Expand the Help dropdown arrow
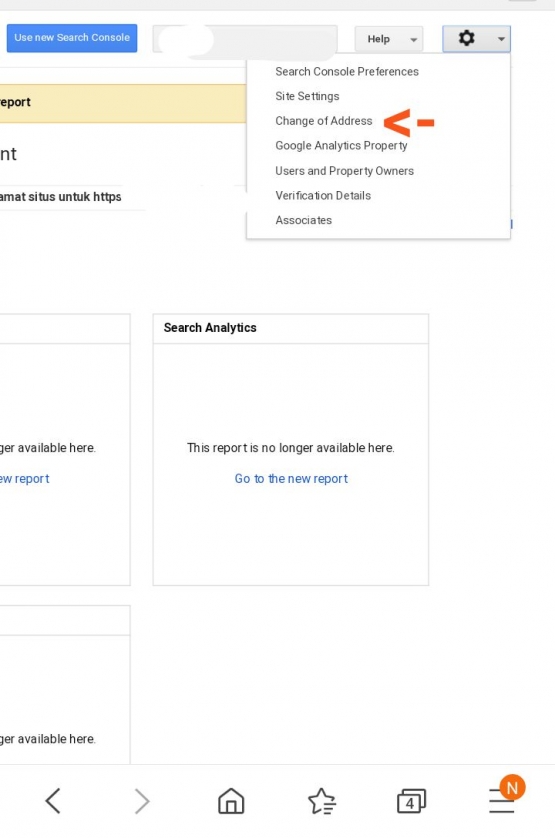Viewport: 555px width, 838px height. tap(413, 40)
